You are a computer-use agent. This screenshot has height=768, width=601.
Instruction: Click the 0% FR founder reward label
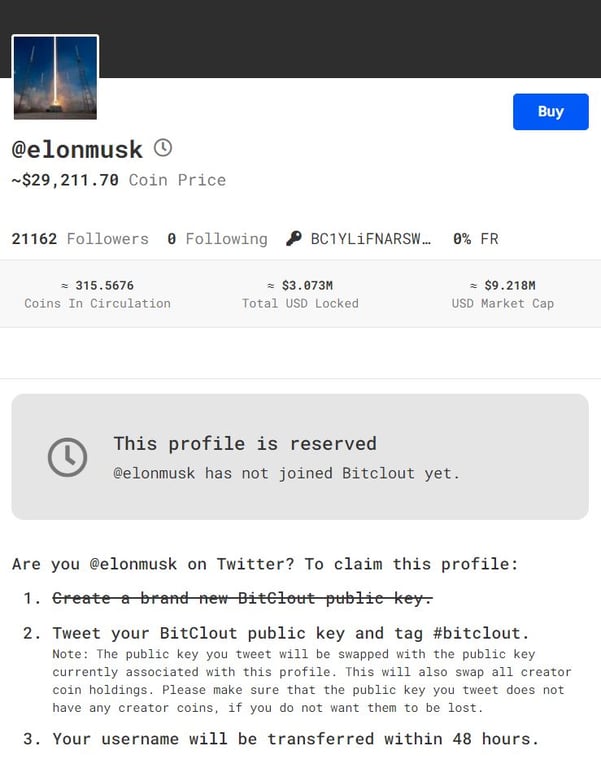point(475,239)
